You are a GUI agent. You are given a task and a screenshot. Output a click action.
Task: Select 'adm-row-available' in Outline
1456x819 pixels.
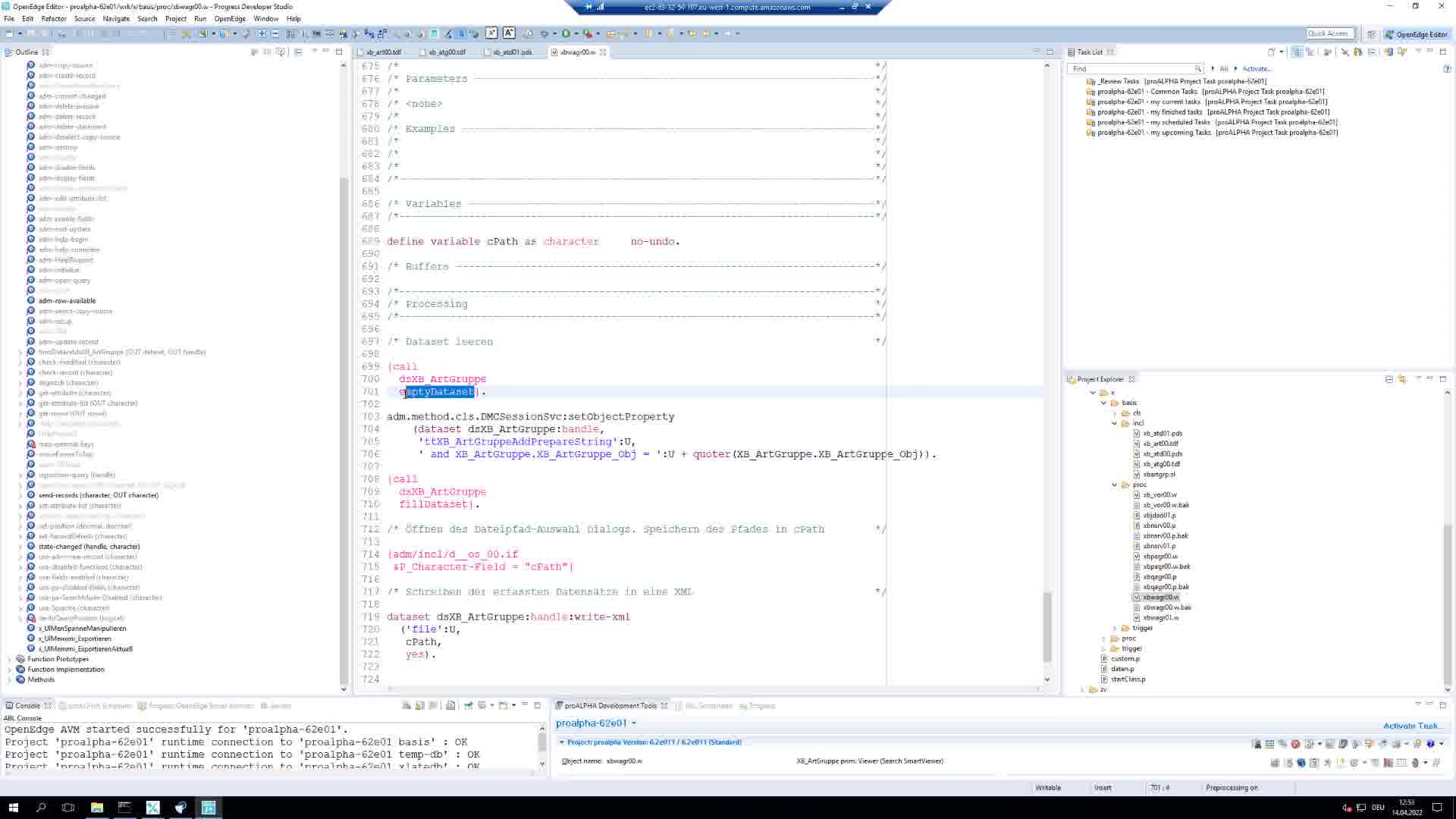tap(67, 301)
